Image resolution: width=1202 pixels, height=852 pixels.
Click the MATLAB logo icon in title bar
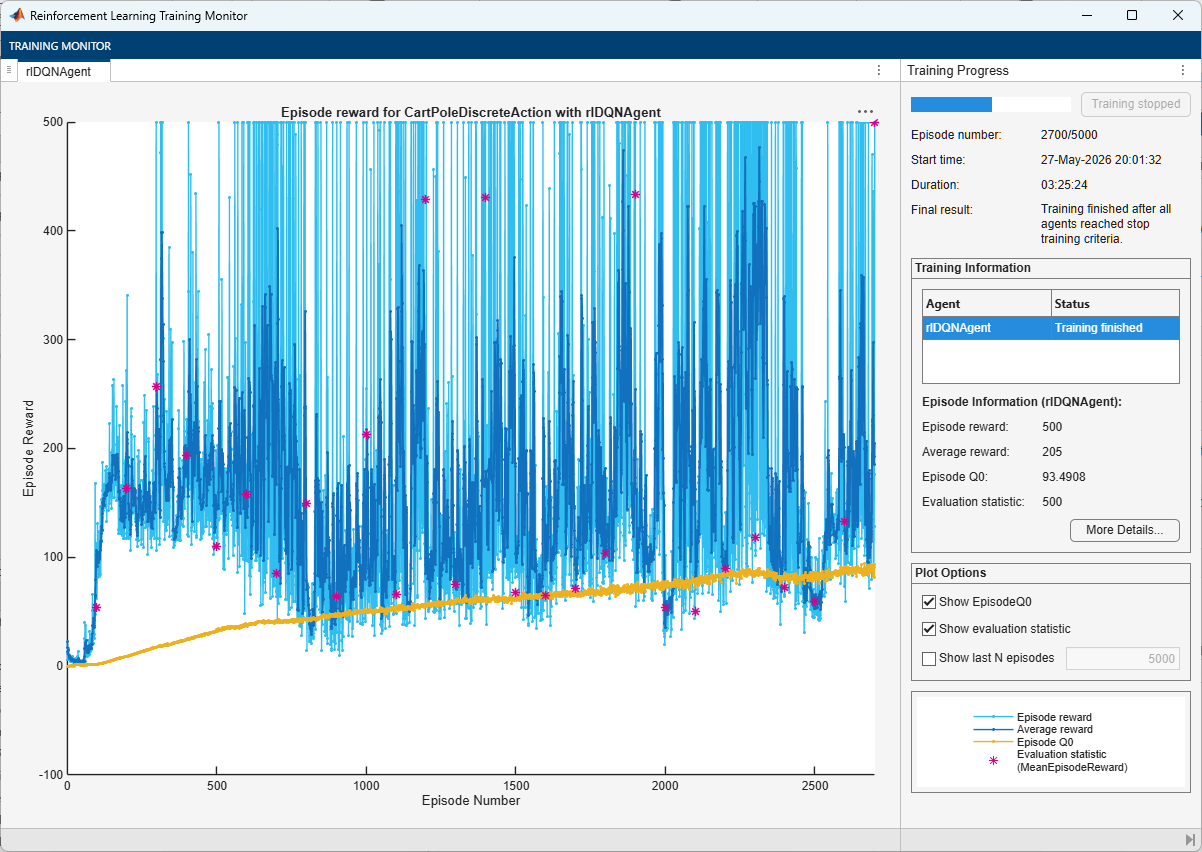pyautogui.click(x=17, y=16)
